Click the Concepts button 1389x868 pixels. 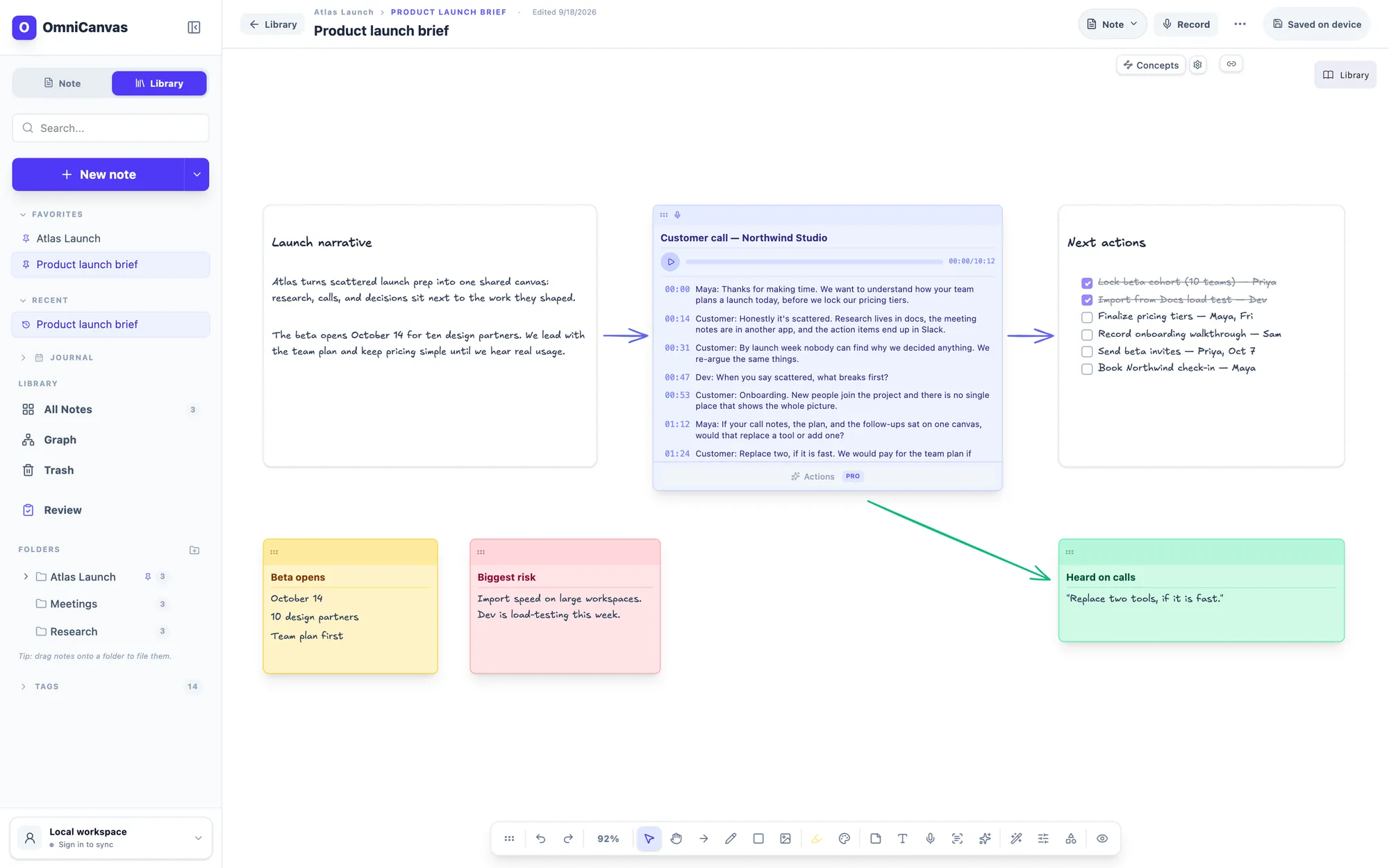[x=1151, y=65]
